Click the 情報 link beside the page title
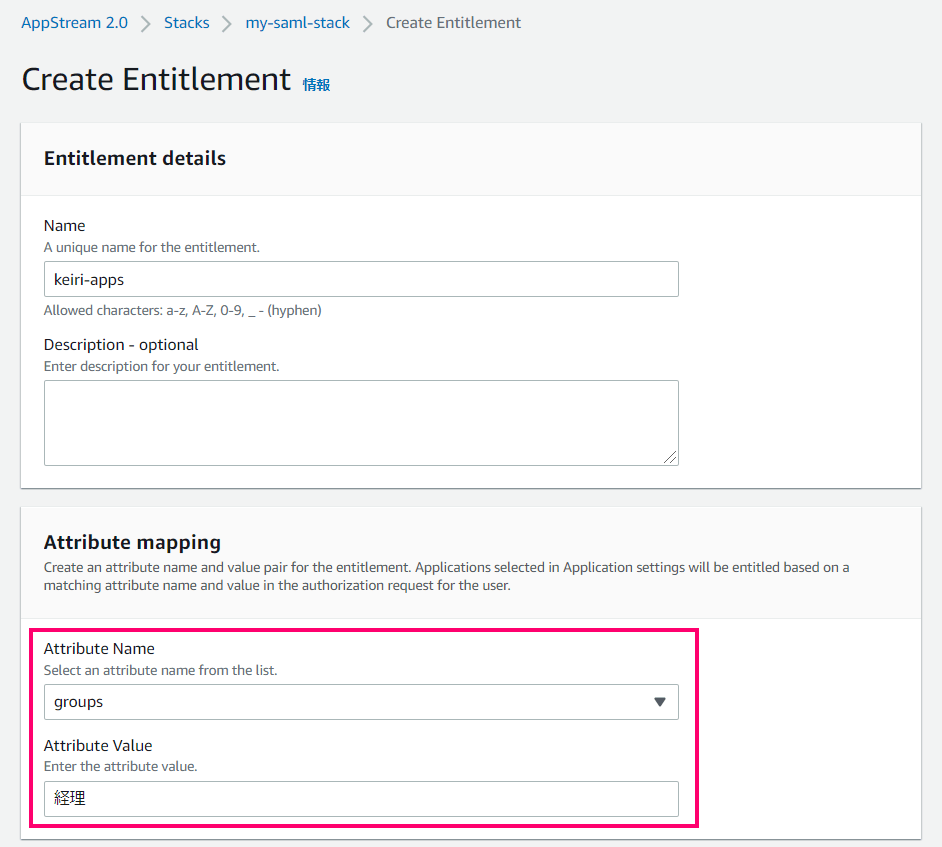942x847 pixels. (315, 85)
